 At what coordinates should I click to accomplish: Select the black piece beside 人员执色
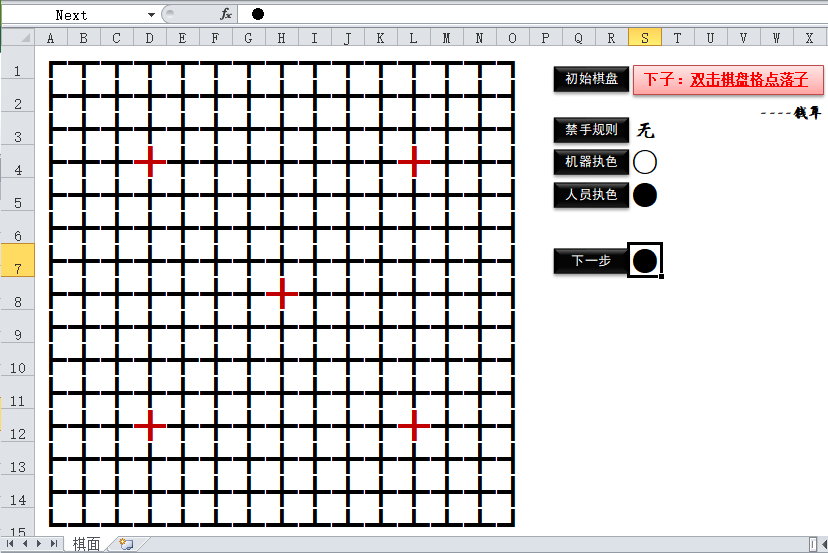pyautogui.click(x=645, y=195)
